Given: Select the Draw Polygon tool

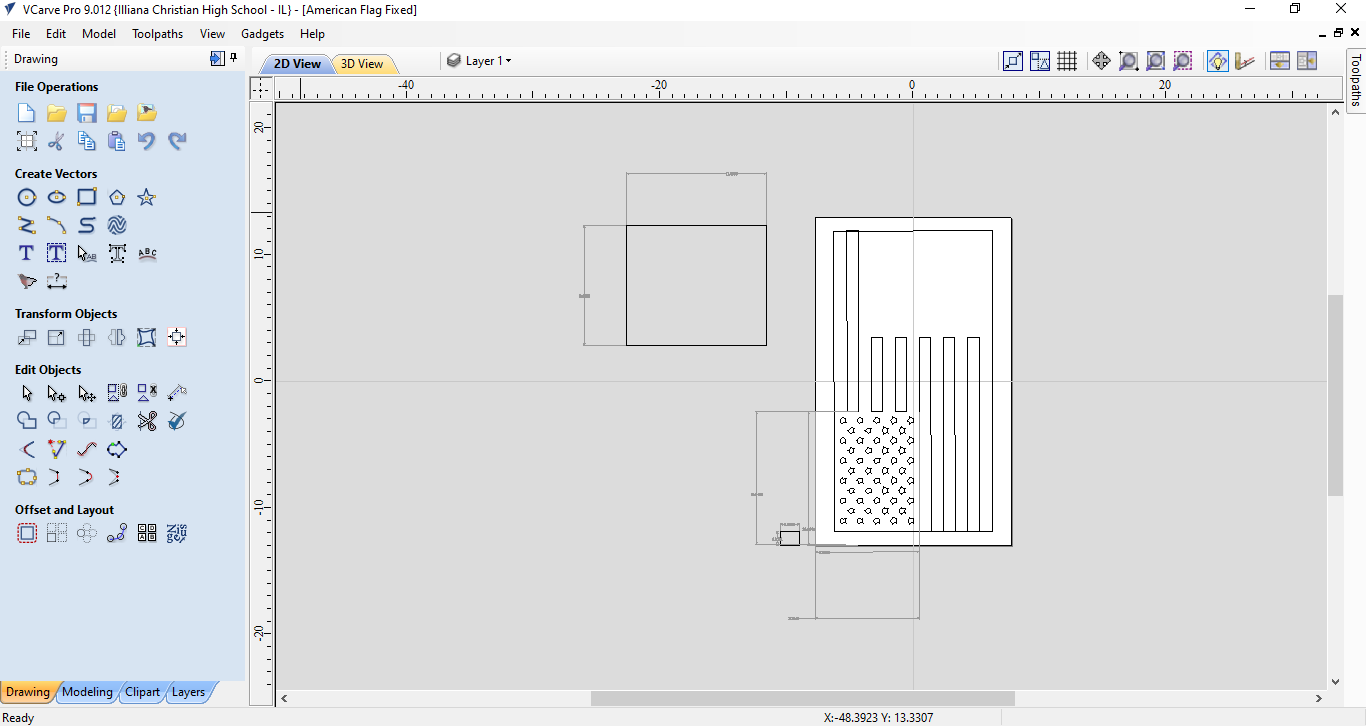Looking at the screenshot, I should click(x=117, y=197).
